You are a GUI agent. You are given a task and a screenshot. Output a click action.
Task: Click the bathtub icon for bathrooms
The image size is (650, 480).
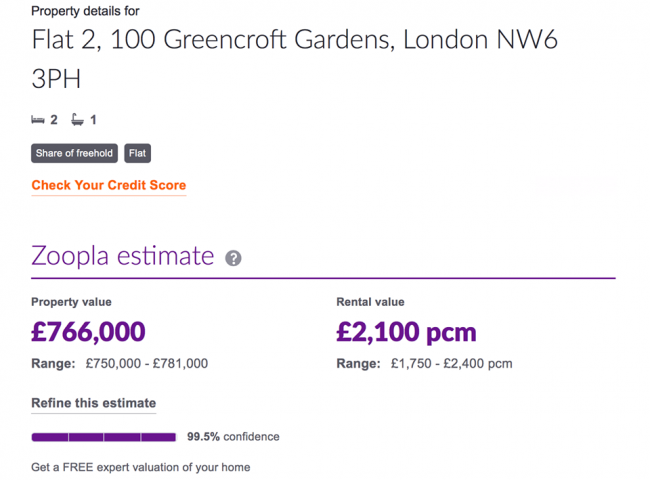coord(78,120)
